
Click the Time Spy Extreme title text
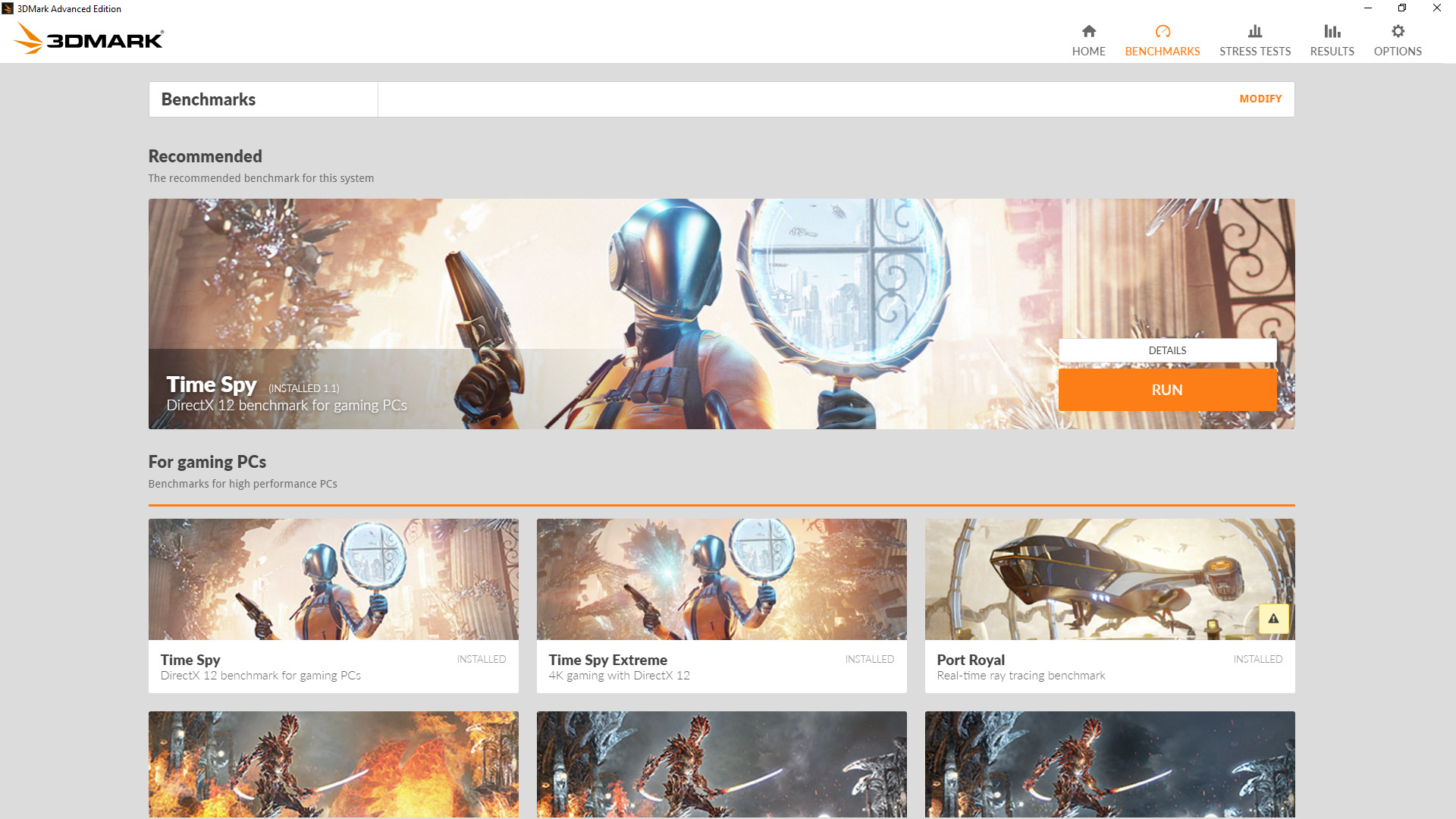click(607, 660)
